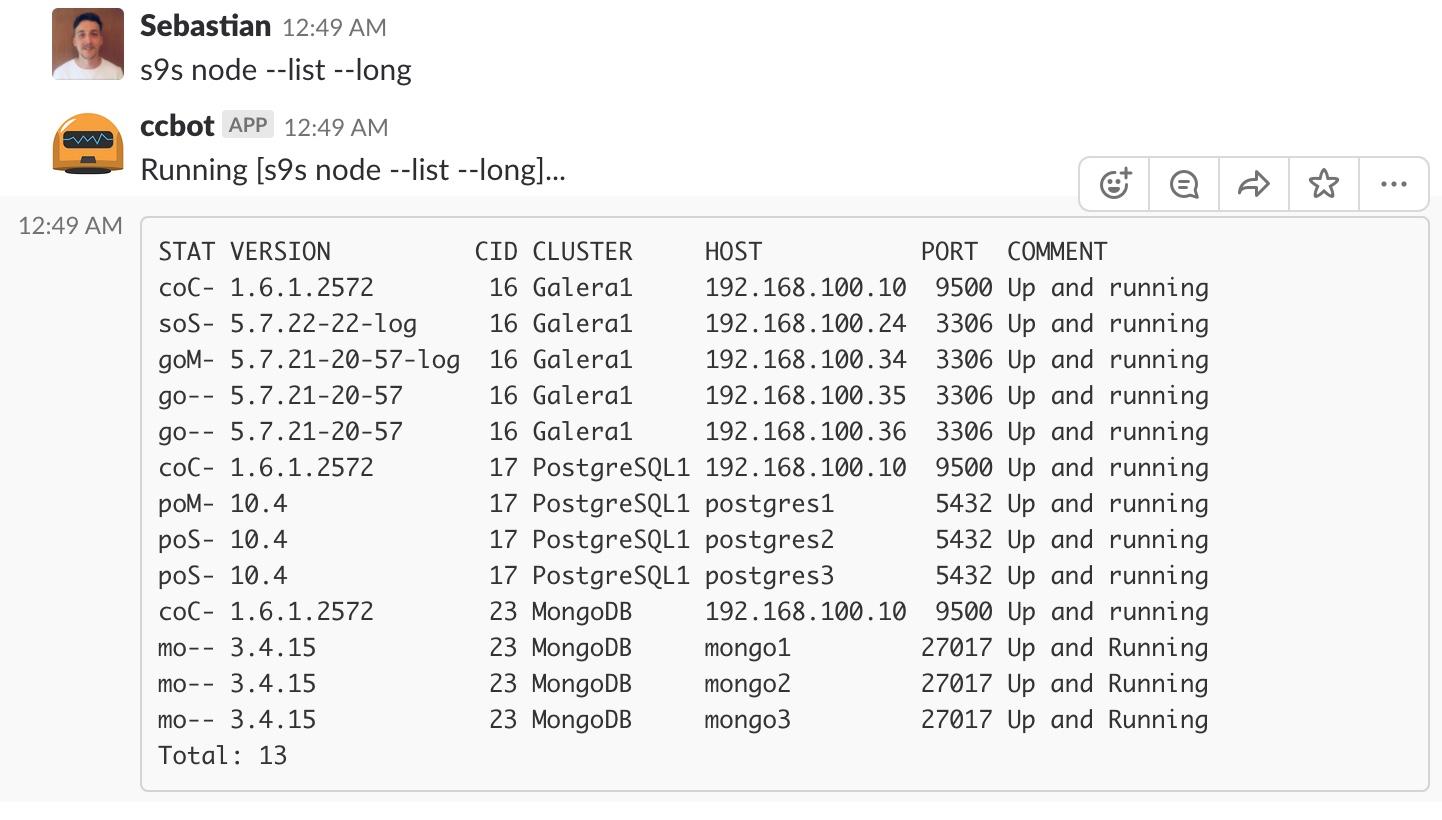Click the postgres1 host row
The image size is (1442, 820).
(x=683, y=504)
